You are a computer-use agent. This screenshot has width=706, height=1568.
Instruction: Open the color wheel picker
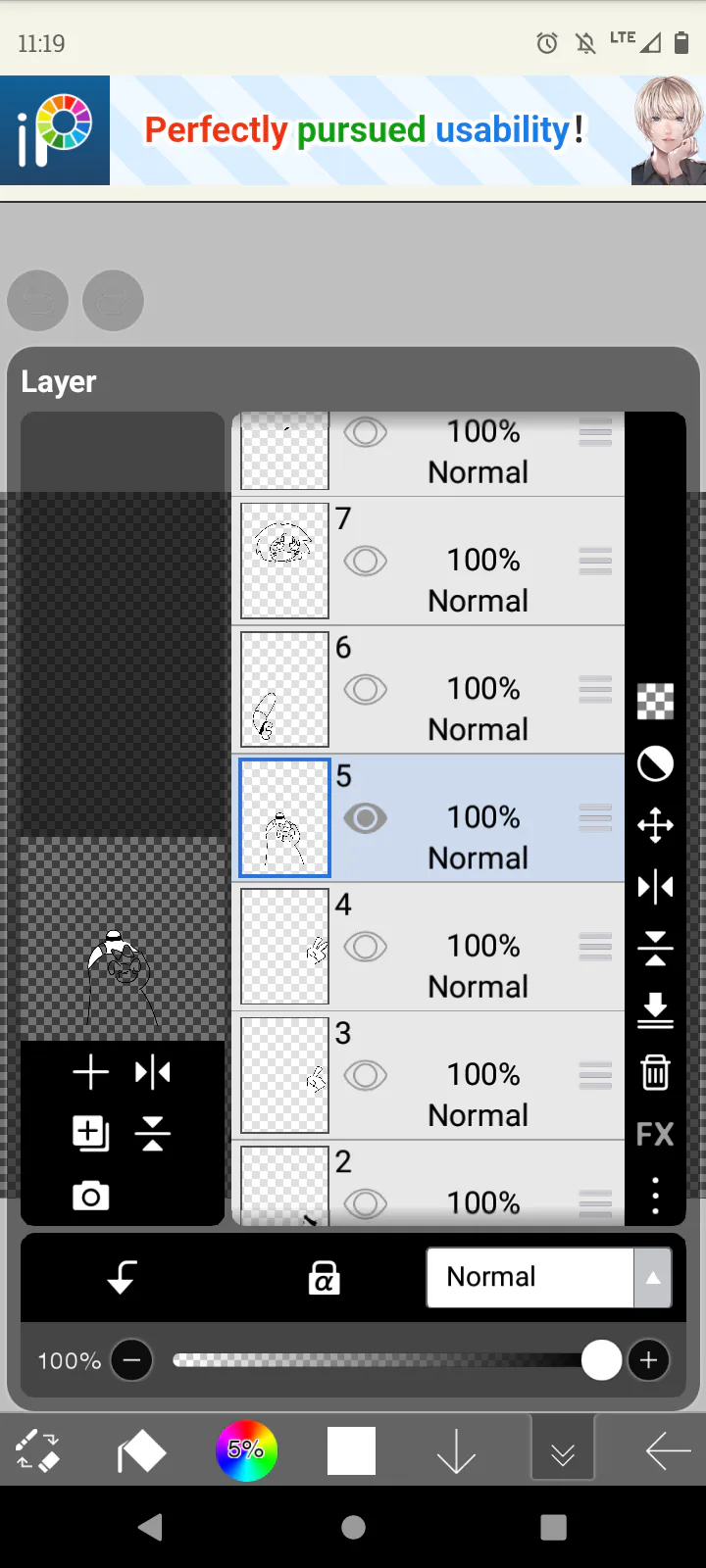(x=246, y=1450)
